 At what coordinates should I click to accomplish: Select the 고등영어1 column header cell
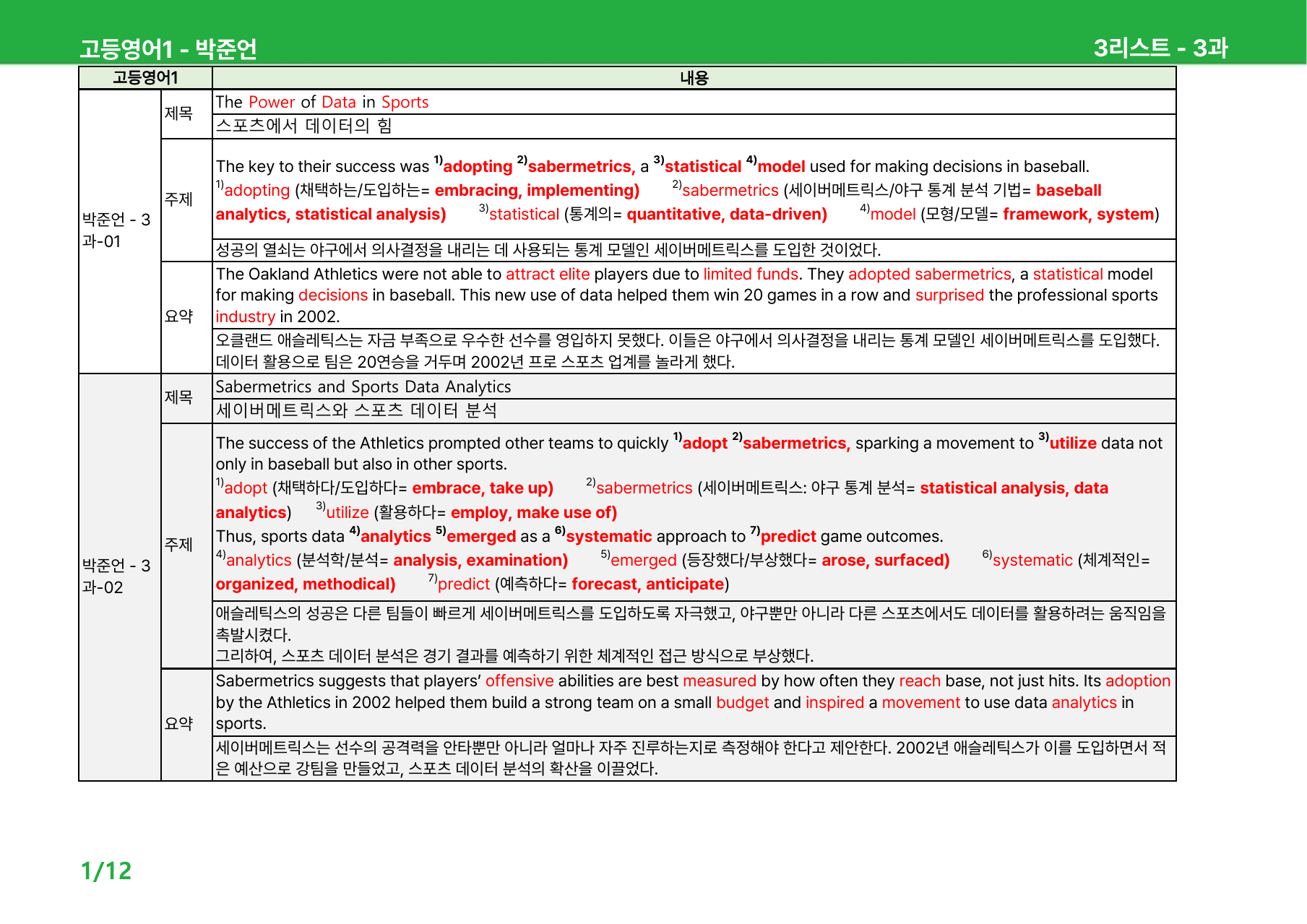click(145, 78)
